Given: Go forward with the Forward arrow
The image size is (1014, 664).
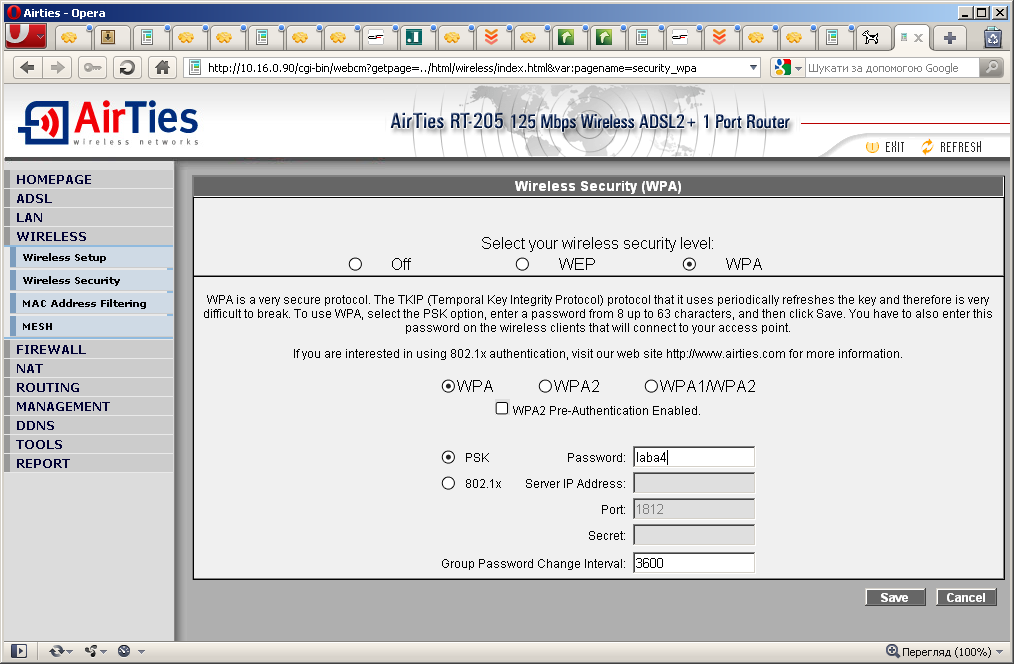Looking at the screenshot, I should (58, 67).
